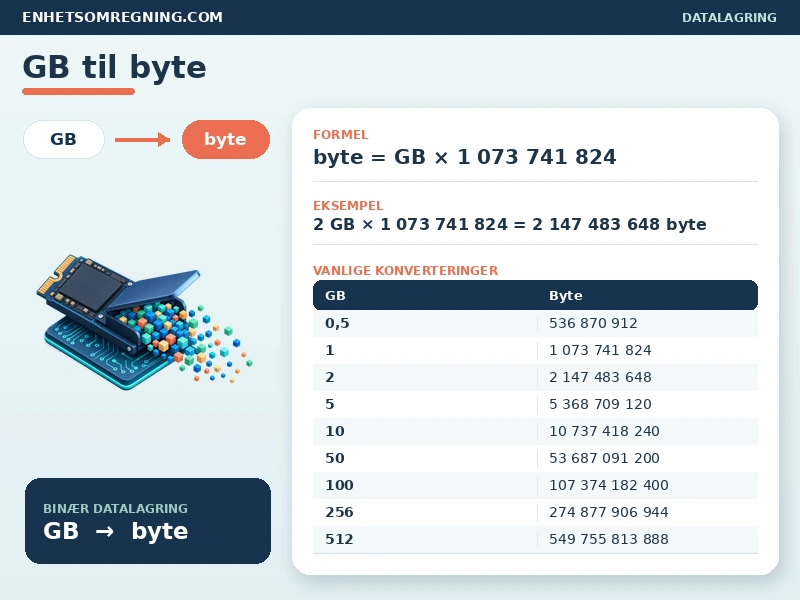Select the value 549 755 813 888
This screenshot has width=800, height=600.
click(x=609, y=539)
